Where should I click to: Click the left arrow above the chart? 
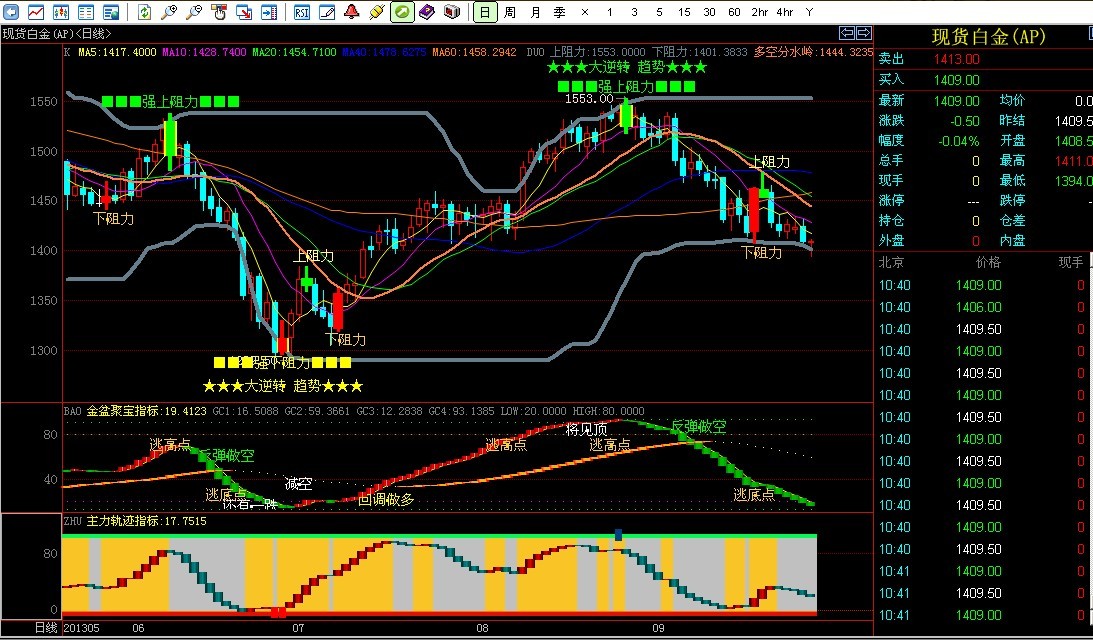[847, 33]
